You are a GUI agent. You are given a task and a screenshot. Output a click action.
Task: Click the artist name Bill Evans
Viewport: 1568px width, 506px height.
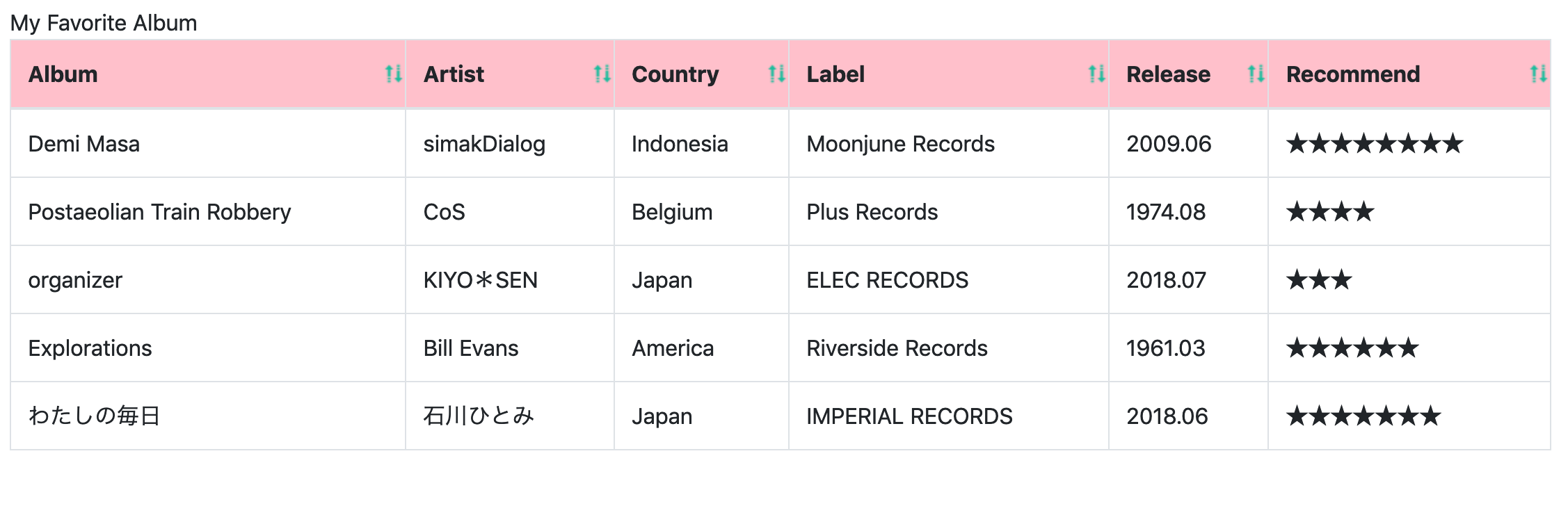[471, 348]
